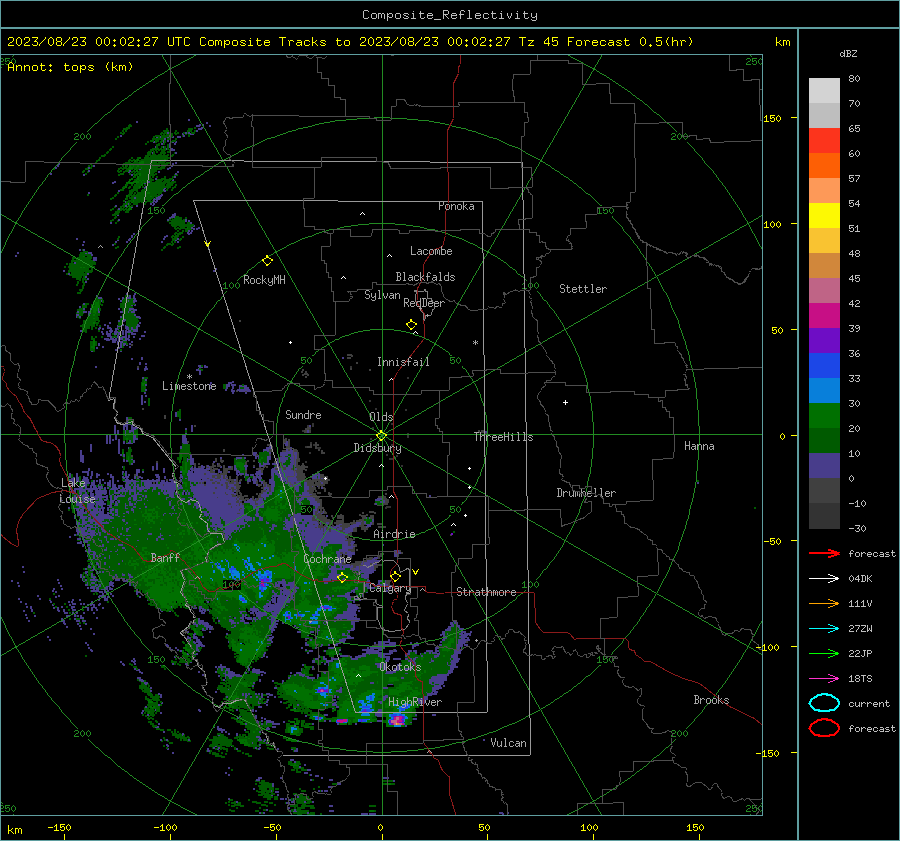Click the Didsbury city label

[377, 448]
